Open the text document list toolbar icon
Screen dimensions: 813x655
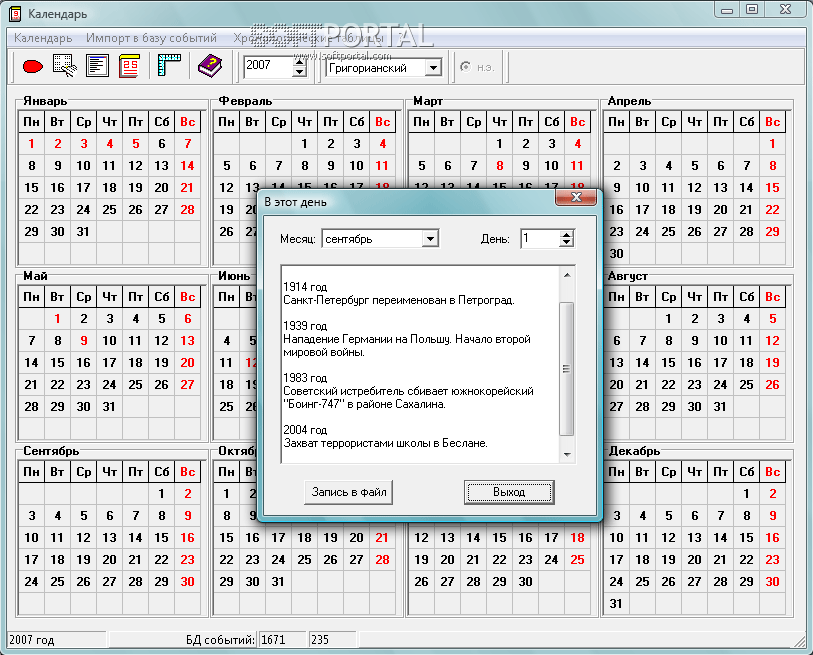[x=97, y=66]
